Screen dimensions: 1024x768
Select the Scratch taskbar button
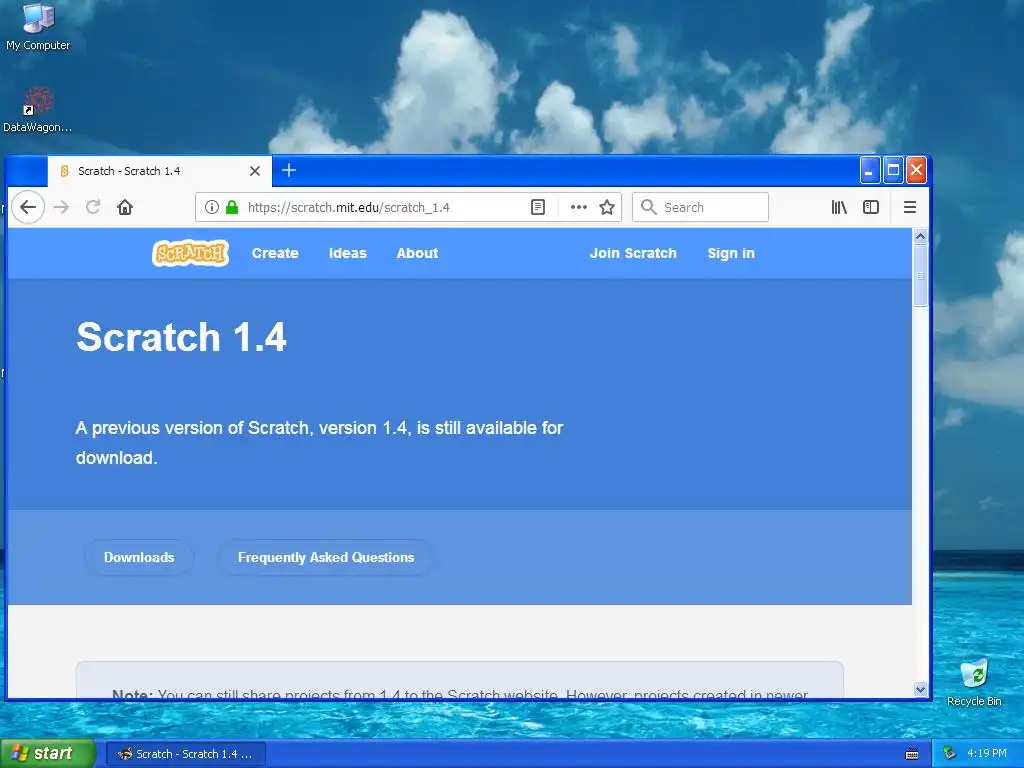(x=186, y=754)
